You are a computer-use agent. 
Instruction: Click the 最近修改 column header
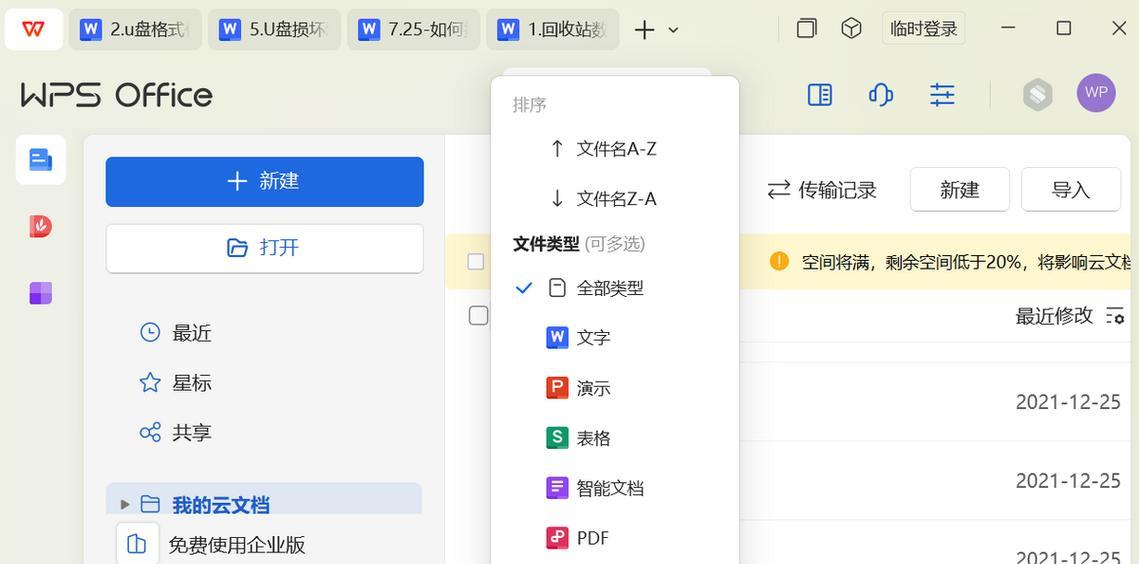(1054, 315)
